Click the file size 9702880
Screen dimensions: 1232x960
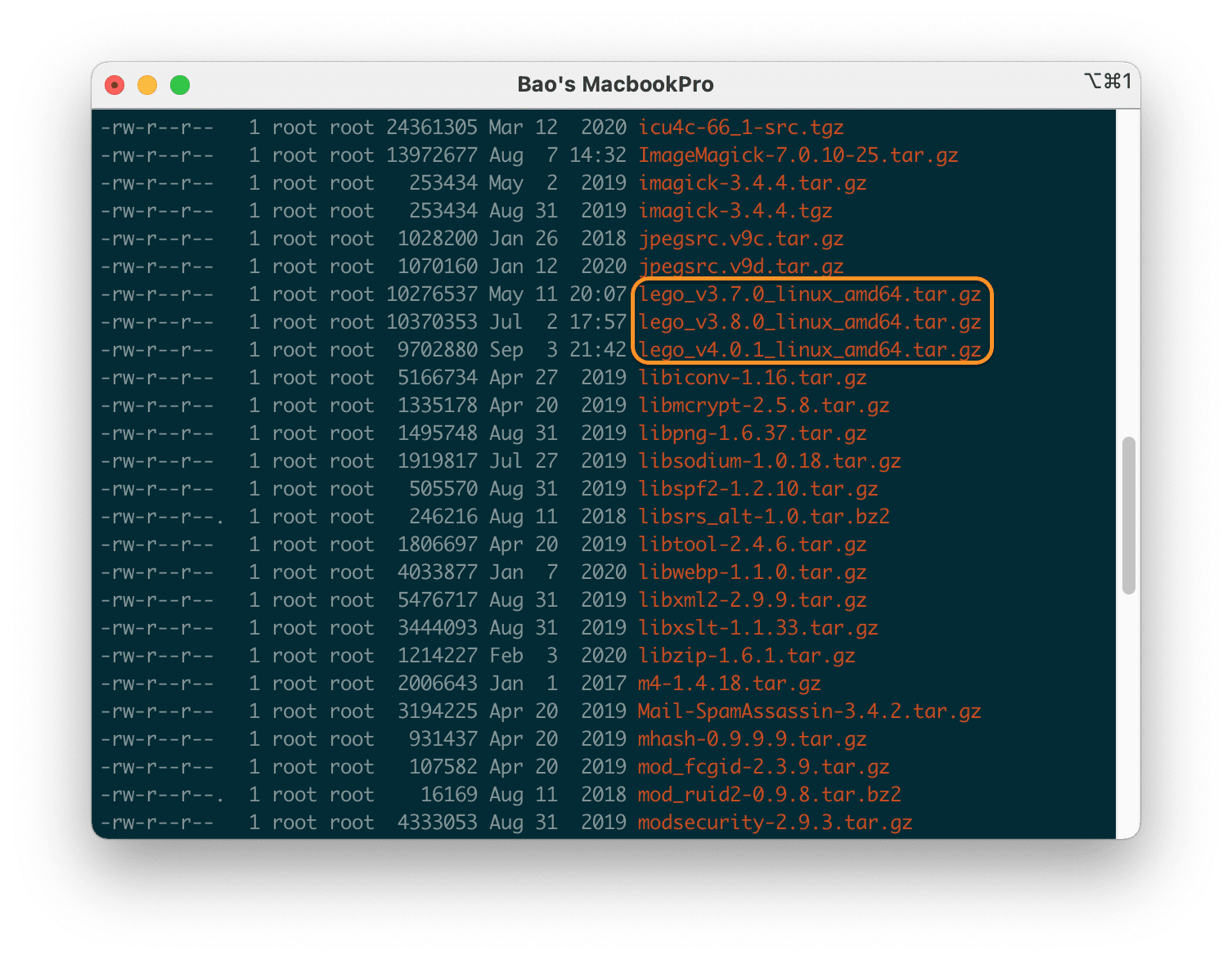click(438, 351)
